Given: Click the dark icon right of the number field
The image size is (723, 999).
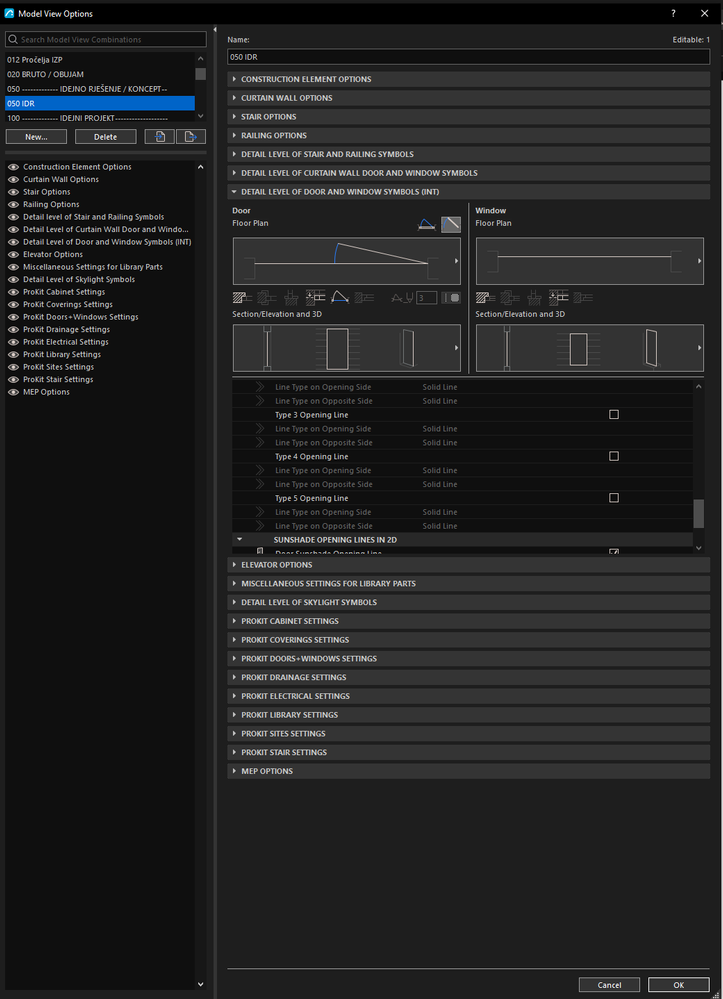Looking at the screenshot, I should (451, 298).
